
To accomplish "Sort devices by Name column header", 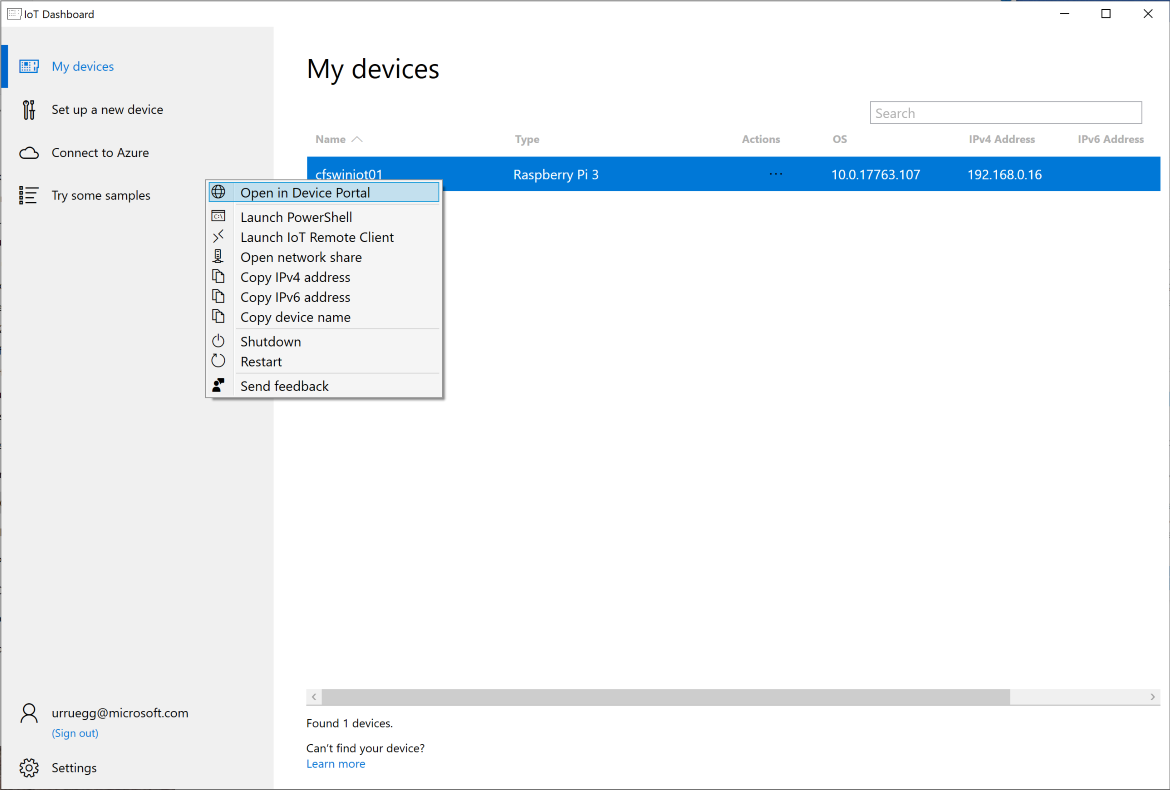I will tap(331, 139).
